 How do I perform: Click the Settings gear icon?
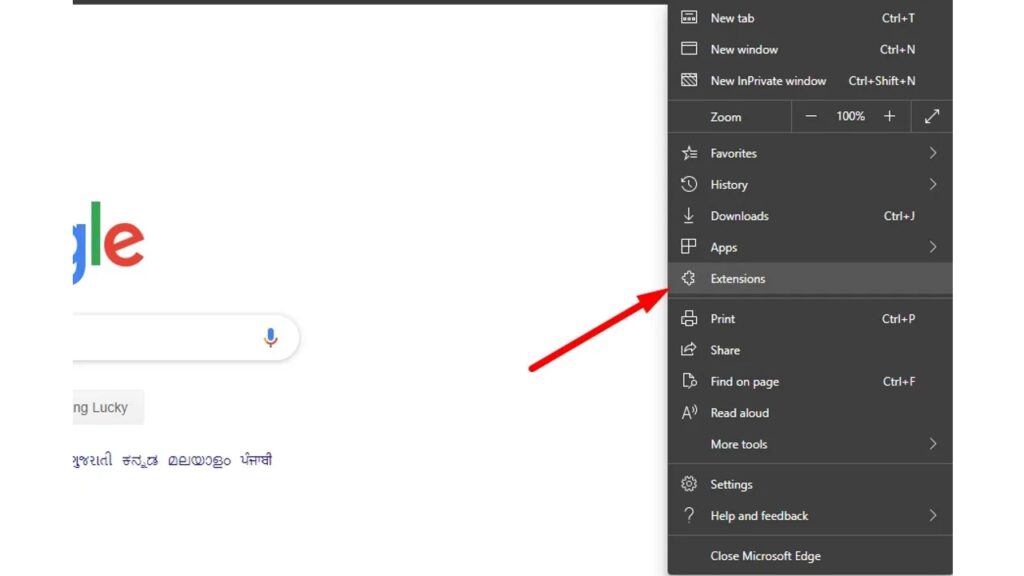tap(689, 484)
